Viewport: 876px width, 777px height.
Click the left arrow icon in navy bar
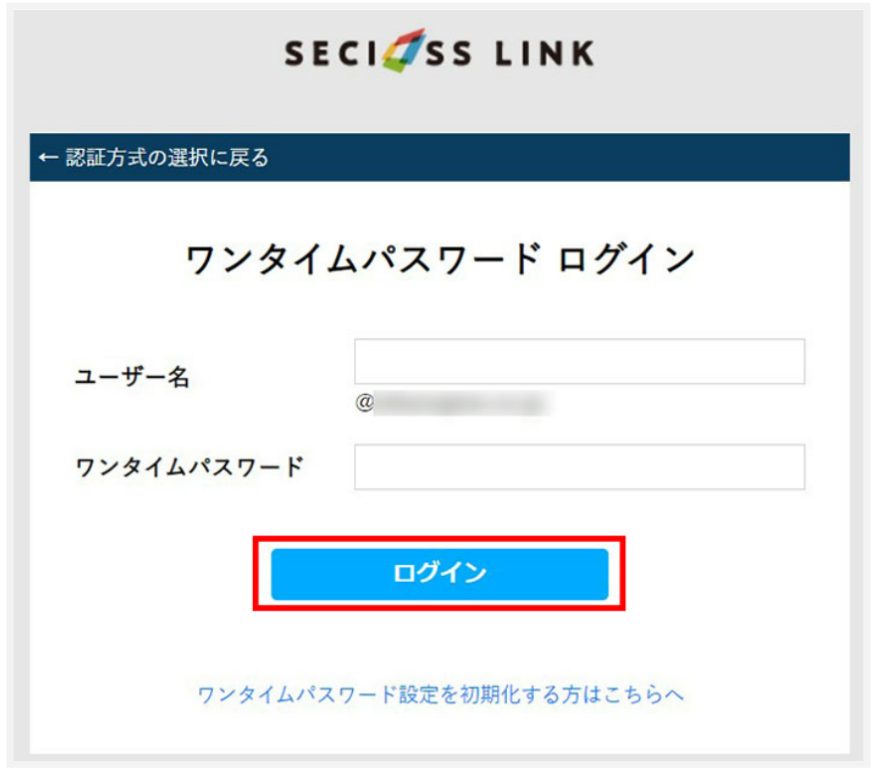point(48,158)
